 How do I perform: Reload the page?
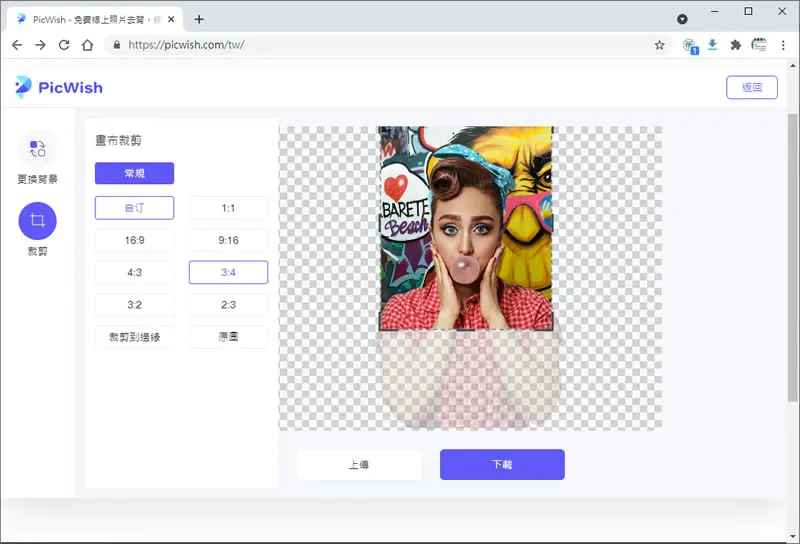tap(64, 45)
